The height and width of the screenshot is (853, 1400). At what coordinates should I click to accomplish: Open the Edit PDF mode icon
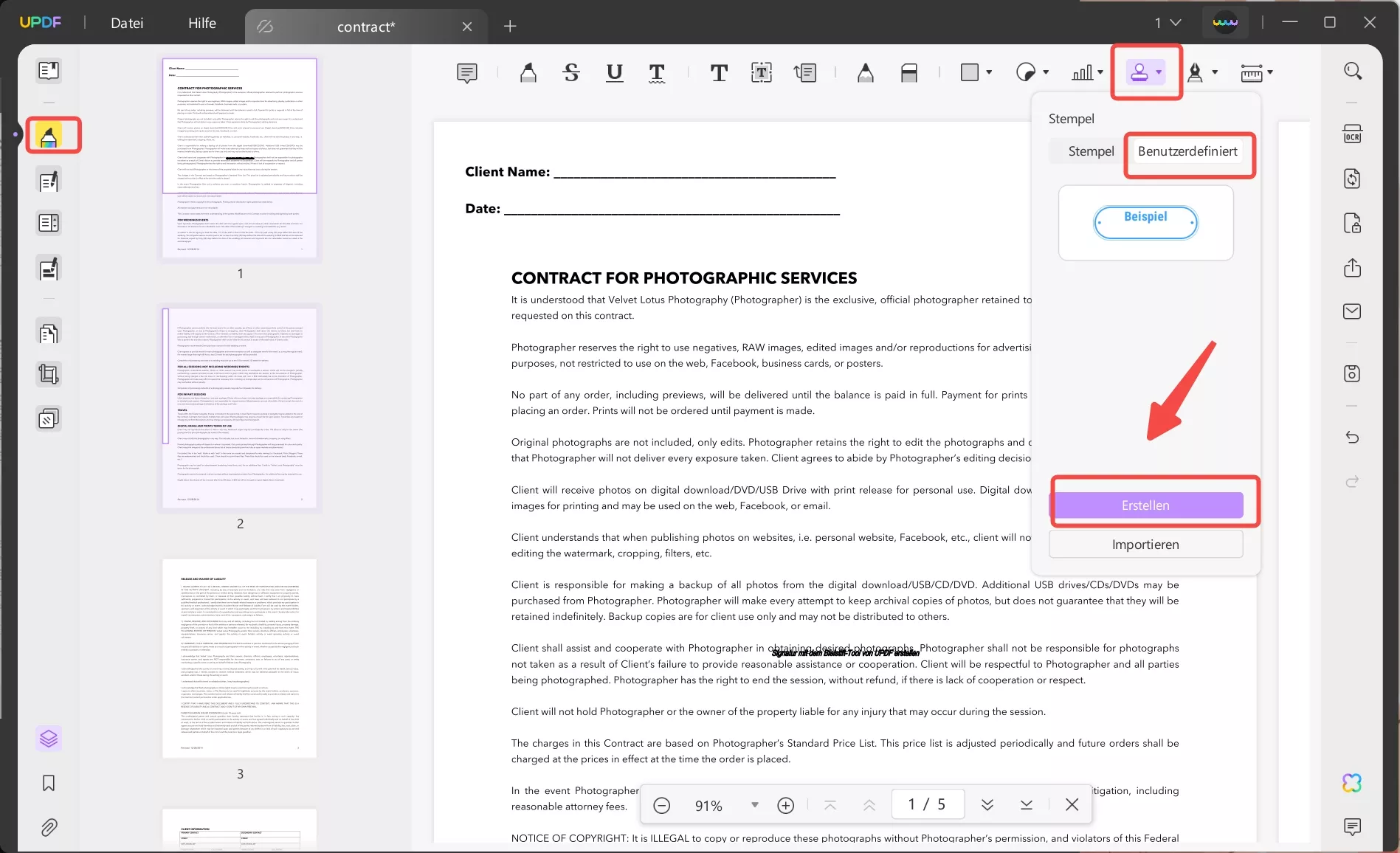point(49,181)
